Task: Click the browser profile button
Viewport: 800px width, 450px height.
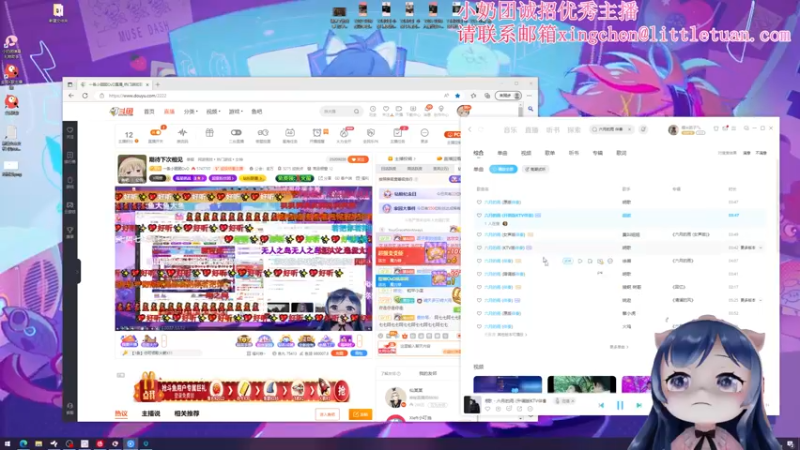Action: [508, 95]
